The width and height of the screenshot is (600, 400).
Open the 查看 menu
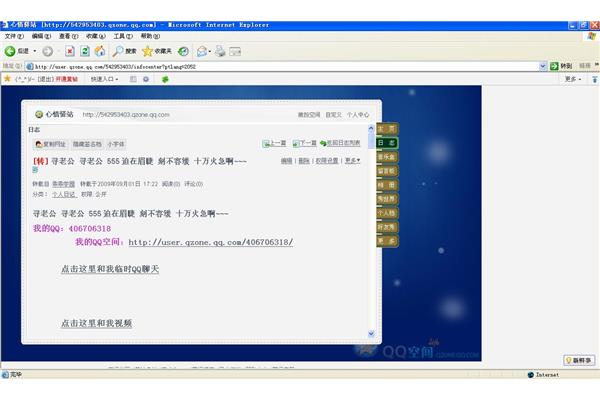tap(68, 36)
